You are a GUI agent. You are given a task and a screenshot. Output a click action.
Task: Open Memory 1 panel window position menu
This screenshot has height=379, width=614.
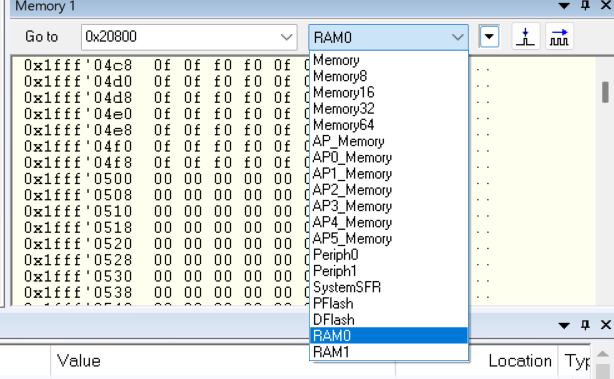click(564, 6)
